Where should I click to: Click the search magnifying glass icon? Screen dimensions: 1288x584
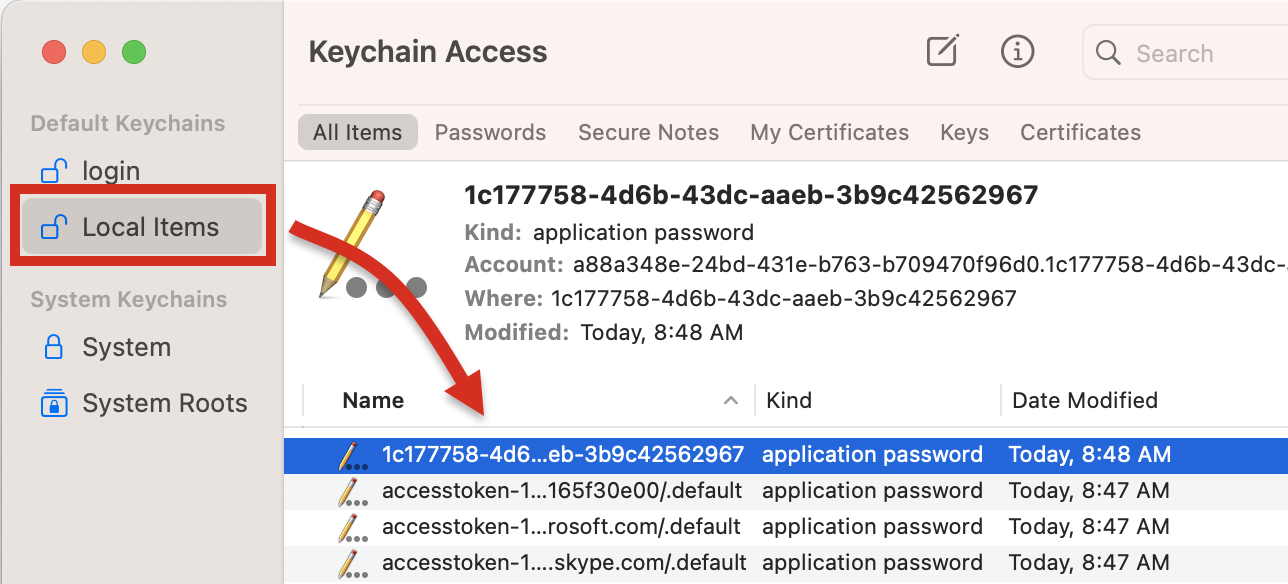1108,53
